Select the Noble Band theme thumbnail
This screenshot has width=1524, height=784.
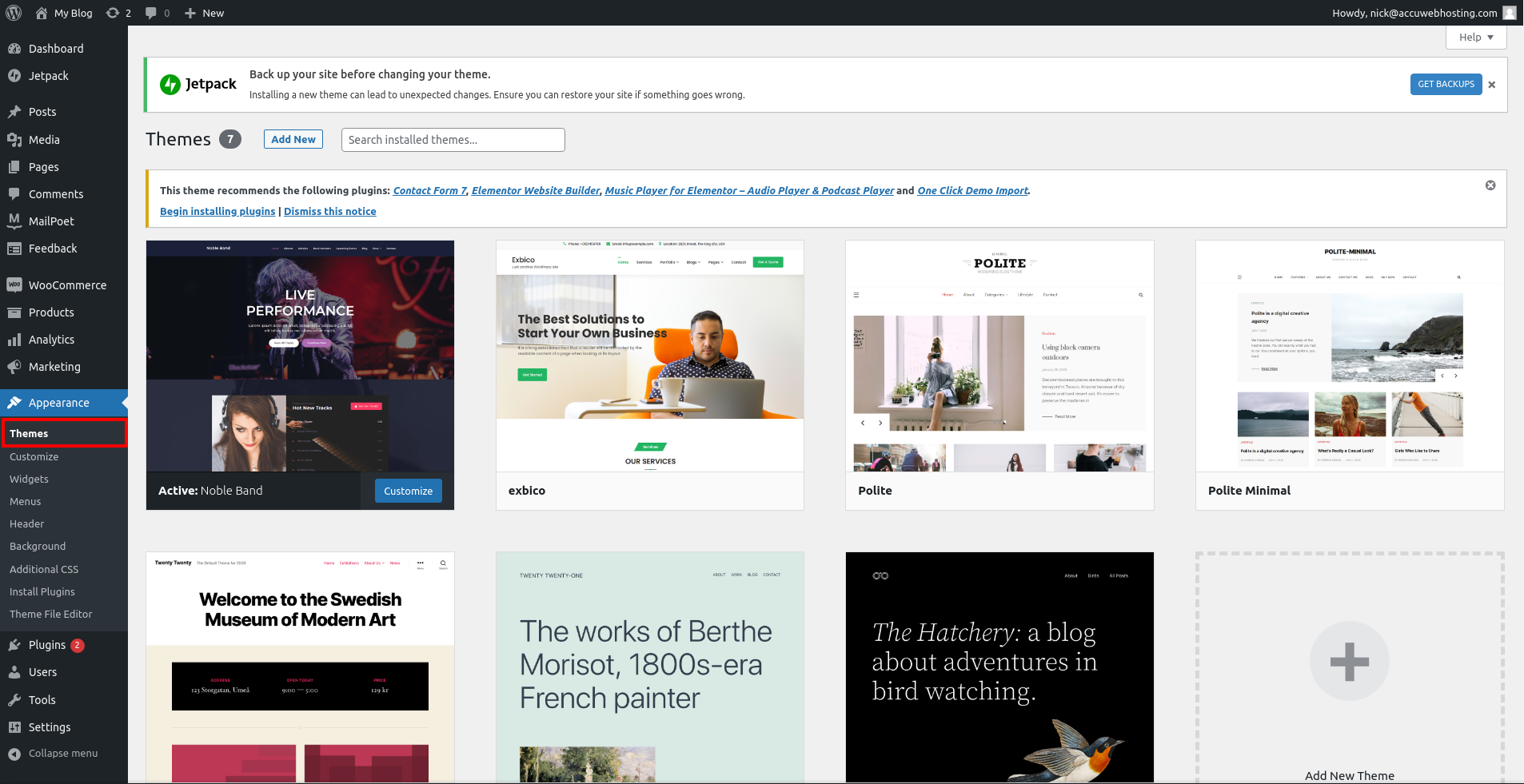(300, 356)
